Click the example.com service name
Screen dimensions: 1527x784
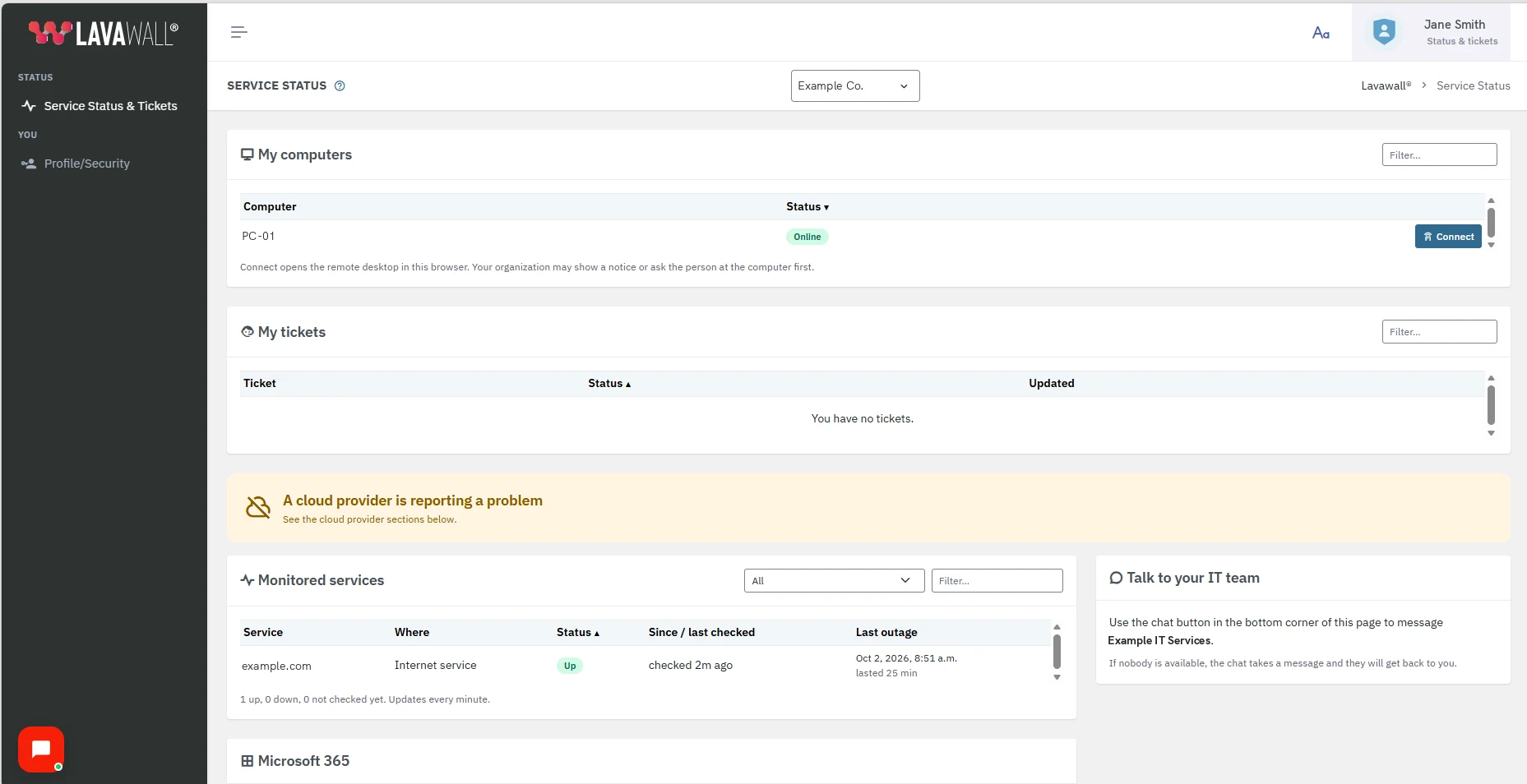click(x=276, y=666)
